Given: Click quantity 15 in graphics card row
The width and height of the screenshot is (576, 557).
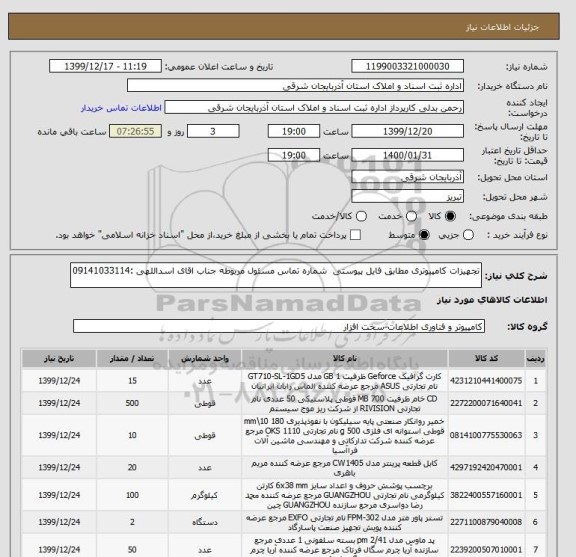Looking at the screenshot, I should 132,381.
